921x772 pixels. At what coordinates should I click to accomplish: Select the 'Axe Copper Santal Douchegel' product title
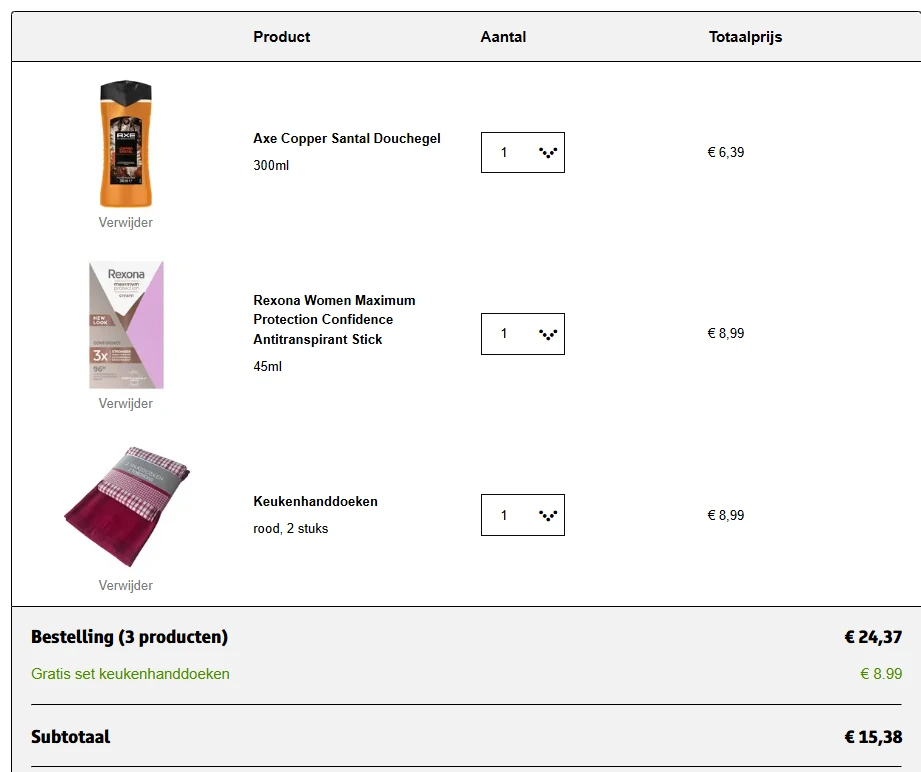[x=346, y=138]
